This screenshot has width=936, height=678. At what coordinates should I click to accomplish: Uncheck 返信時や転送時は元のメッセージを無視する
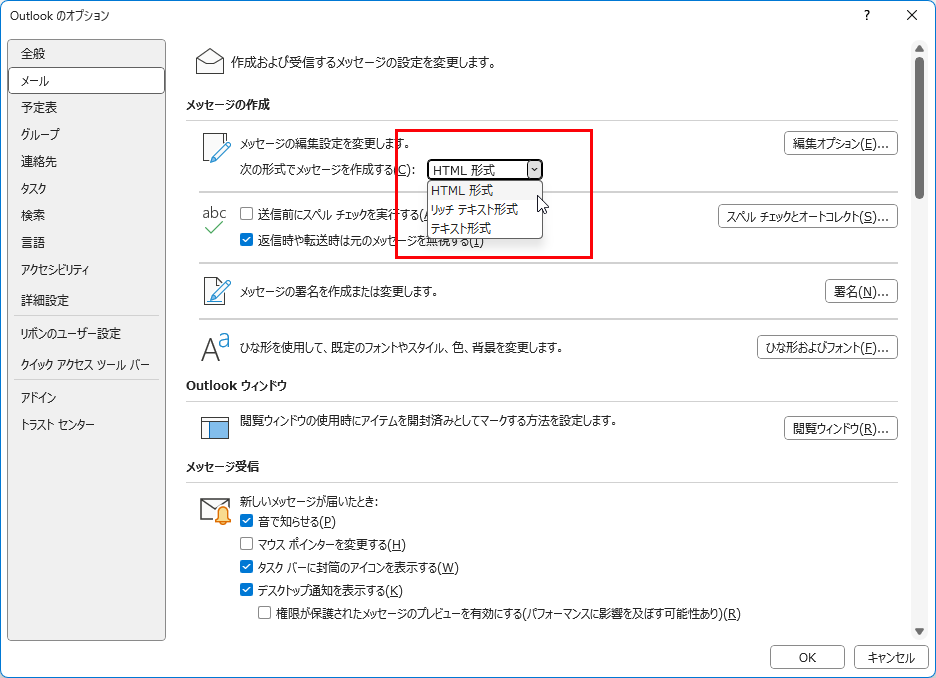246,240
